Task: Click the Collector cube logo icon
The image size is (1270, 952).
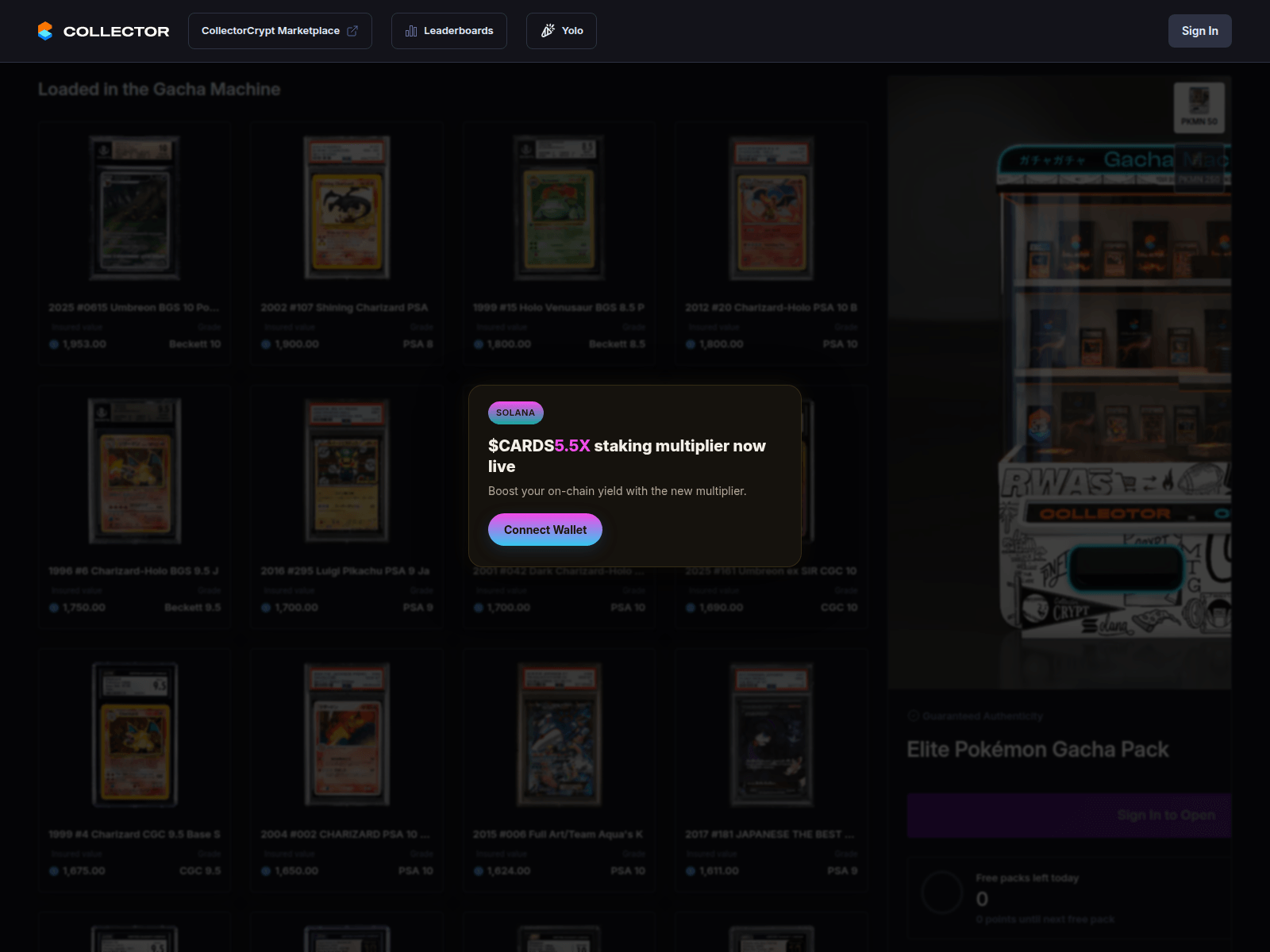Action: pos(45,30)
